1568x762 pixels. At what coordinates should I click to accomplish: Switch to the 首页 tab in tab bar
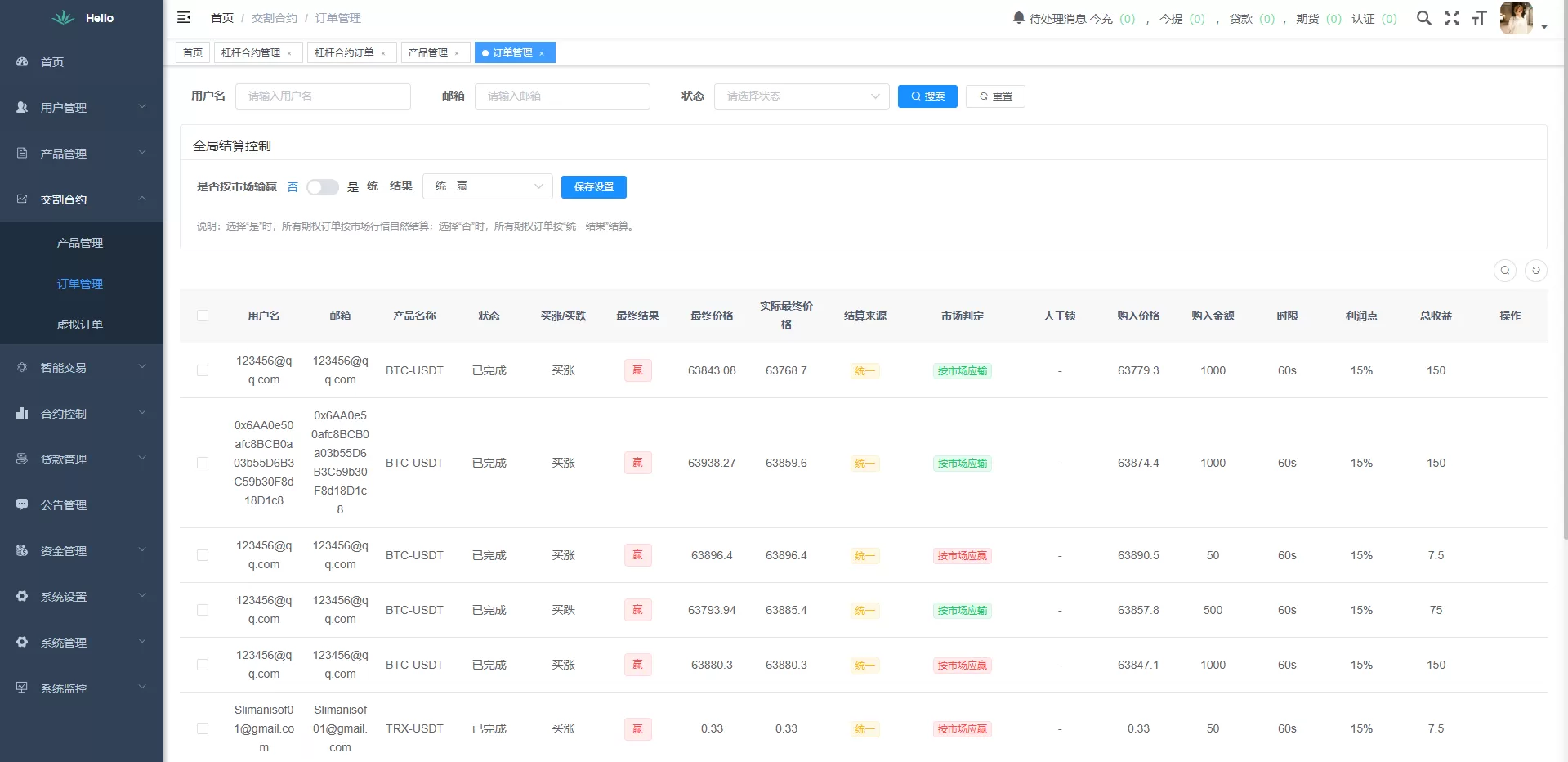[193, 53]
